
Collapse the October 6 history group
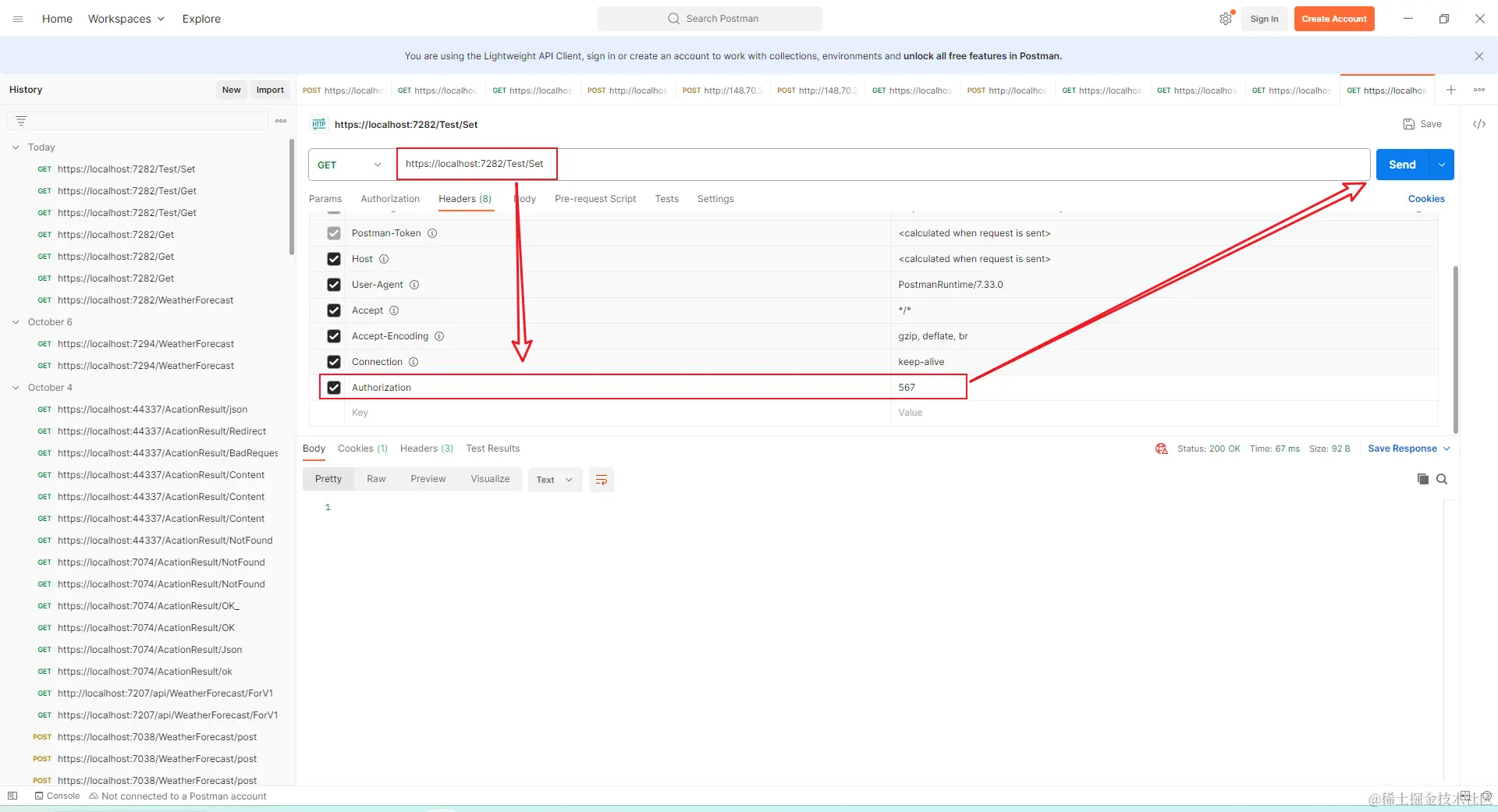point(16,322)
